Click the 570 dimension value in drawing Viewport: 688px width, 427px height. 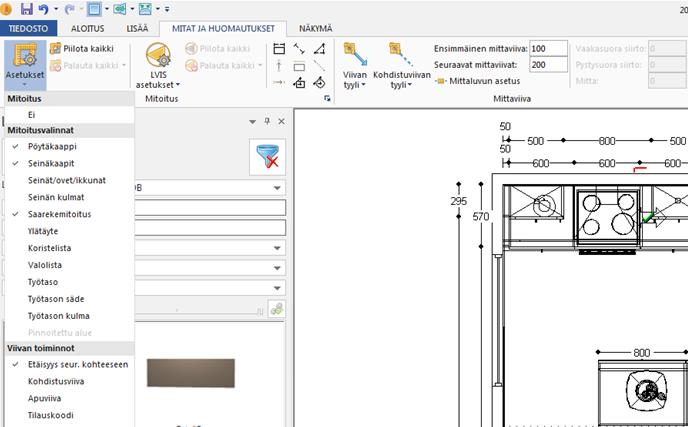tap(481, 216)
